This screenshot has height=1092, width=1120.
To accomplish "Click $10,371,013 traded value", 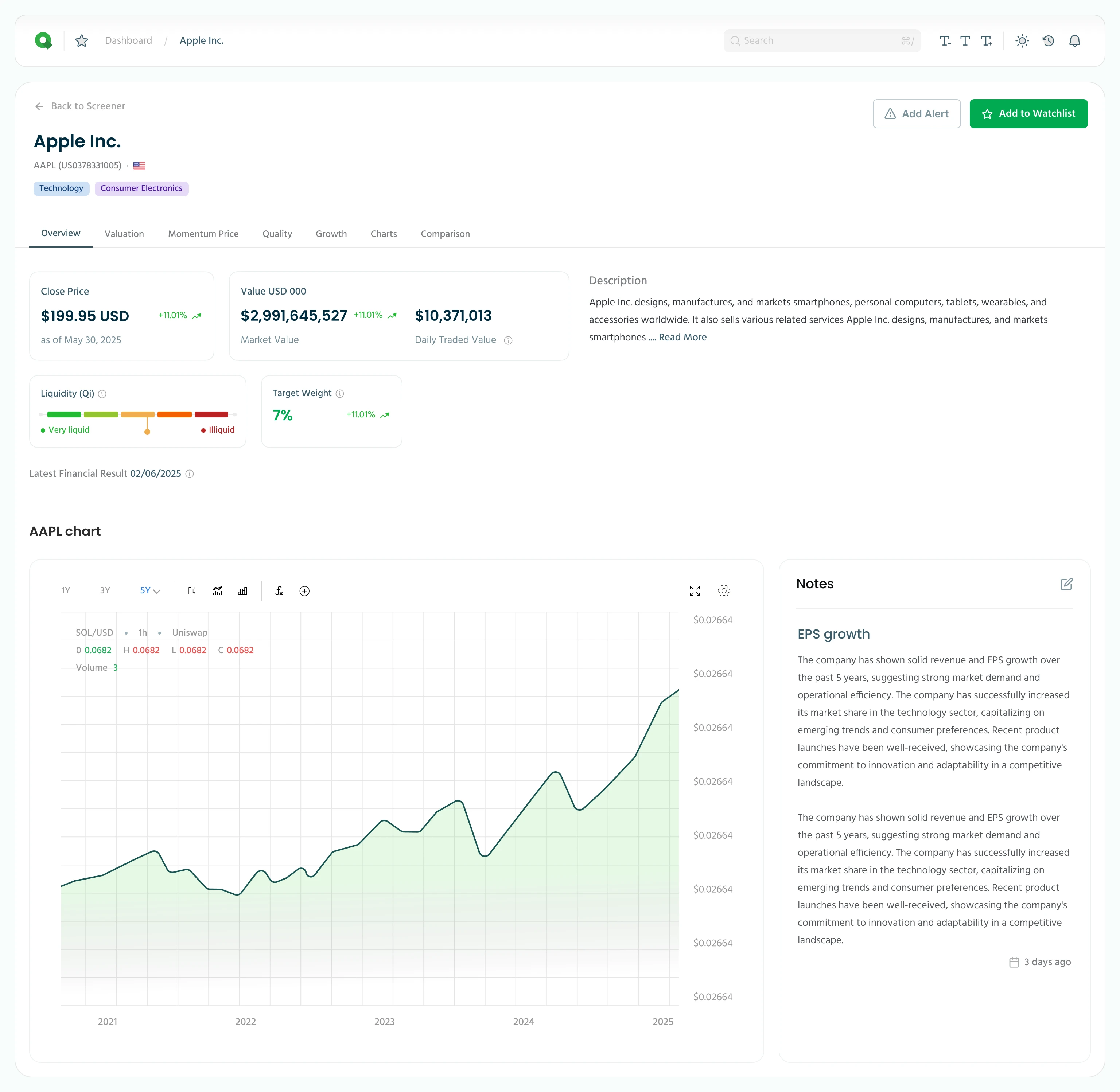I will click(x=453, y=315).
